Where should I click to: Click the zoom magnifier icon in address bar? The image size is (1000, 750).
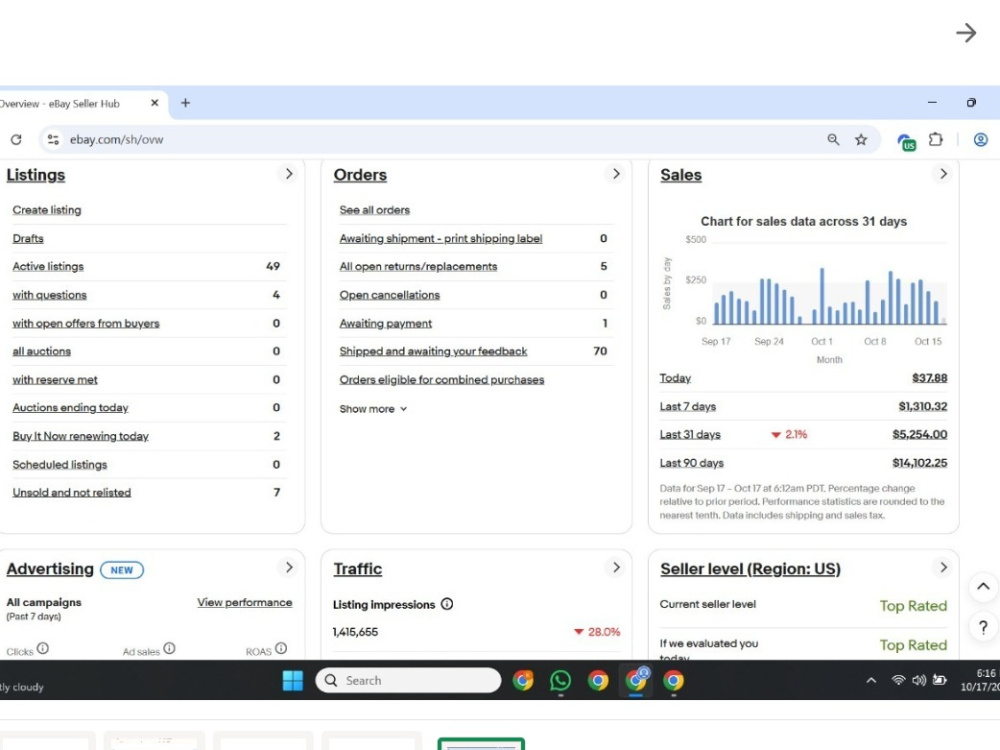click(833, 139)
